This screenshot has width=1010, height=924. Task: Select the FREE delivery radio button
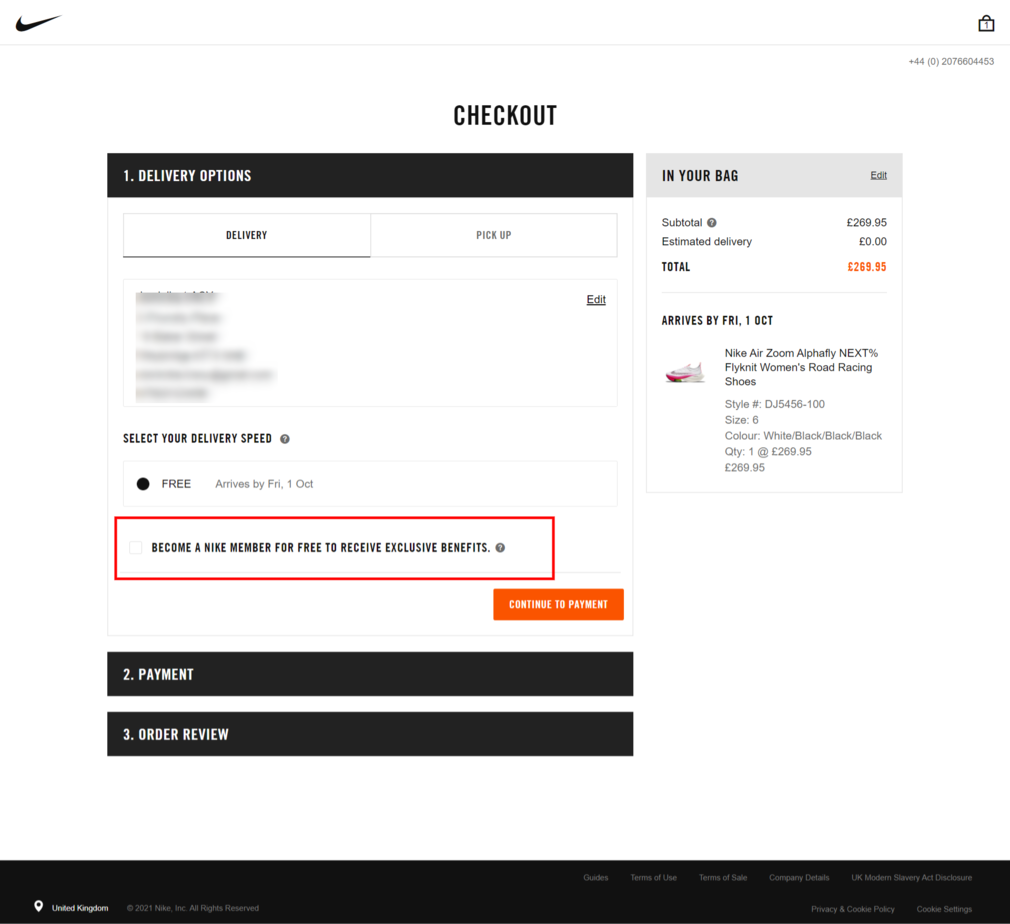[143, 484]
